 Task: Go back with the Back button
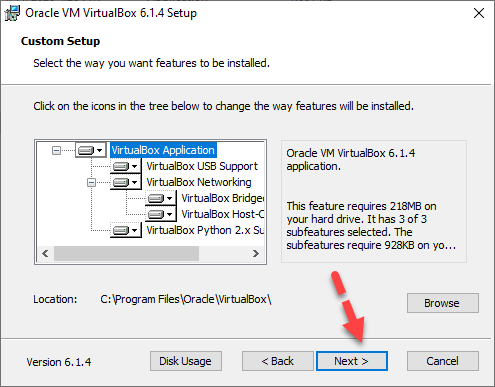point(278,361)
